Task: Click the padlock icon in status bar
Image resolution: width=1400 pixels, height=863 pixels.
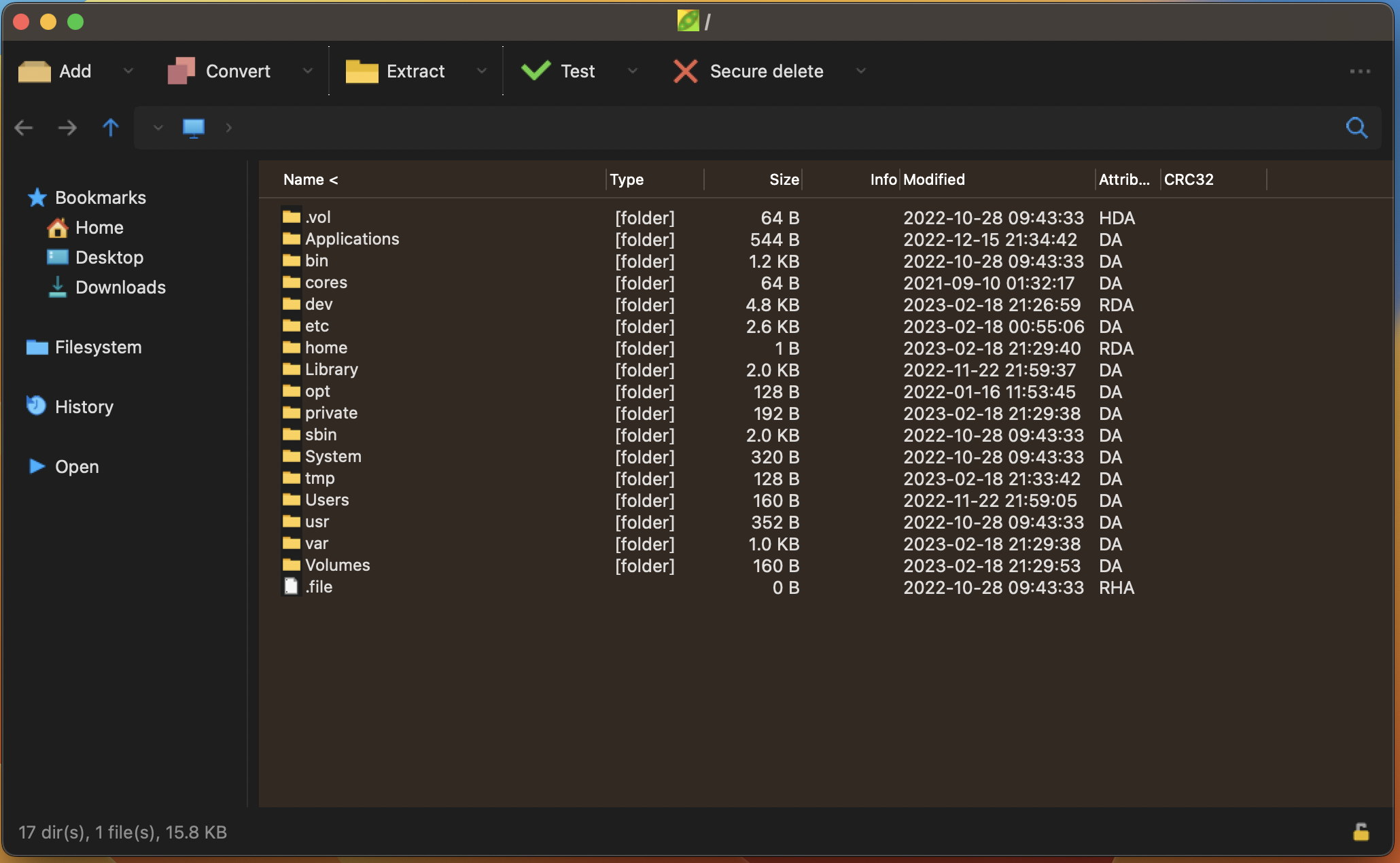Action: [1361, 832]
